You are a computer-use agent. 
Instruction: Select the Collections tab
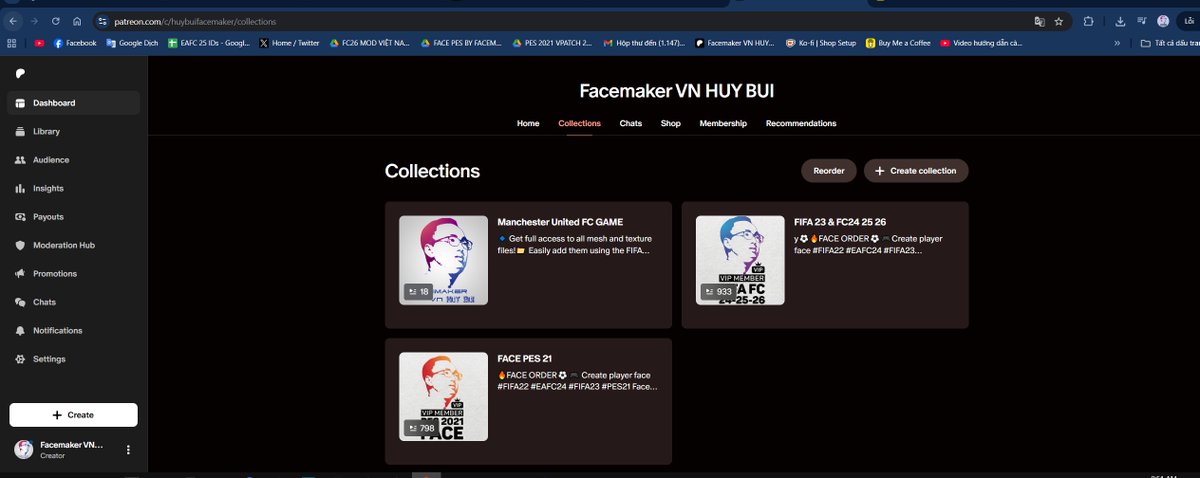[x=580, y=123]
